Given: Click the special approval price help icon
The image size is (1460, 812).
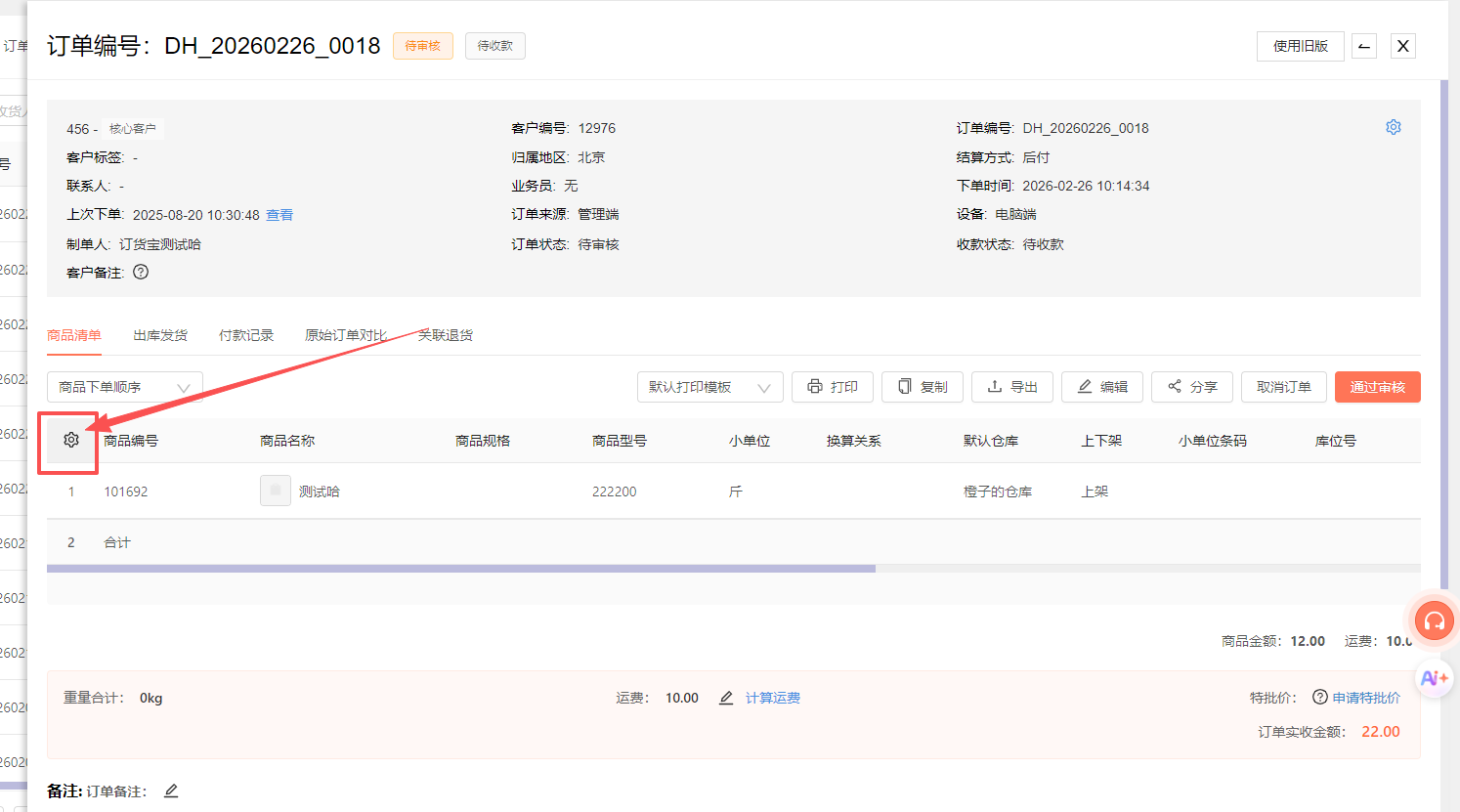Looking at the screenshot, I should pos(1319,697).
